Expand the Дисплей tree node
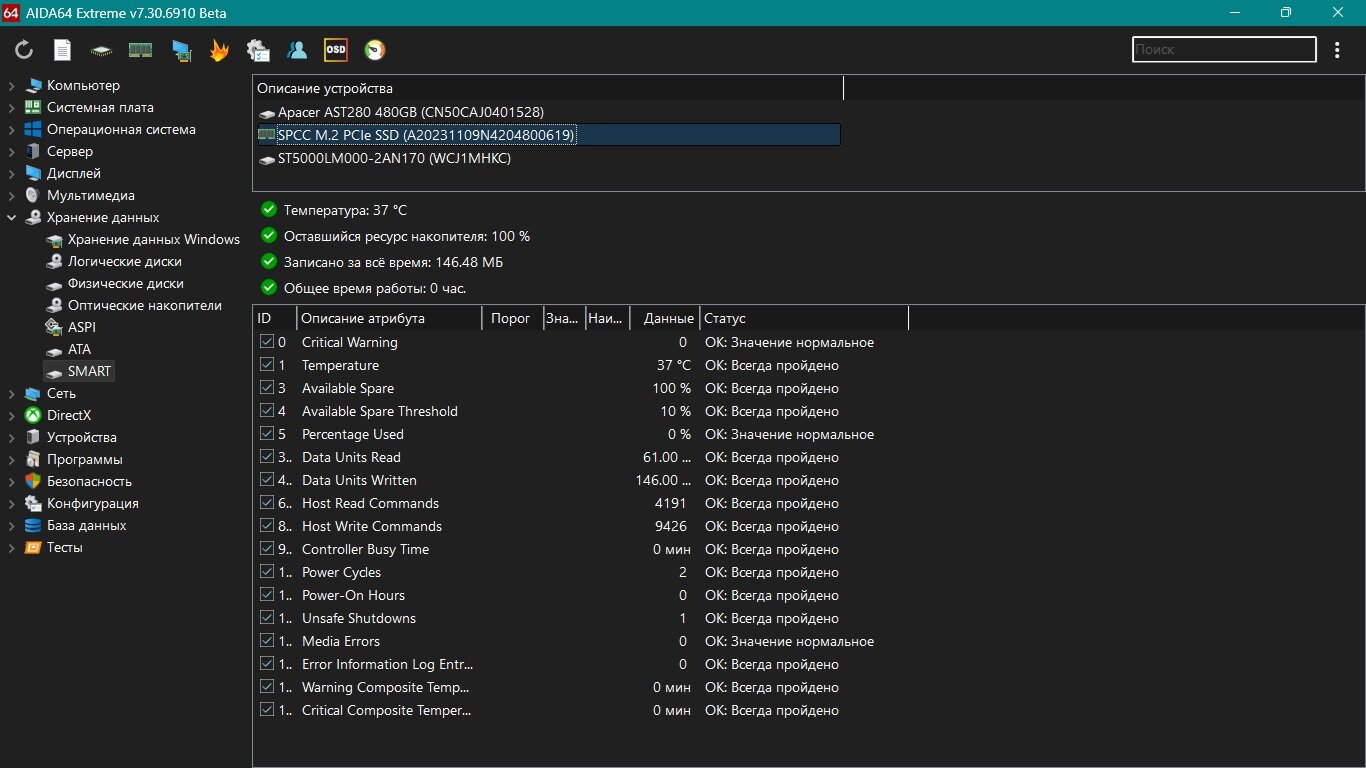 click(x=12, y=174)
